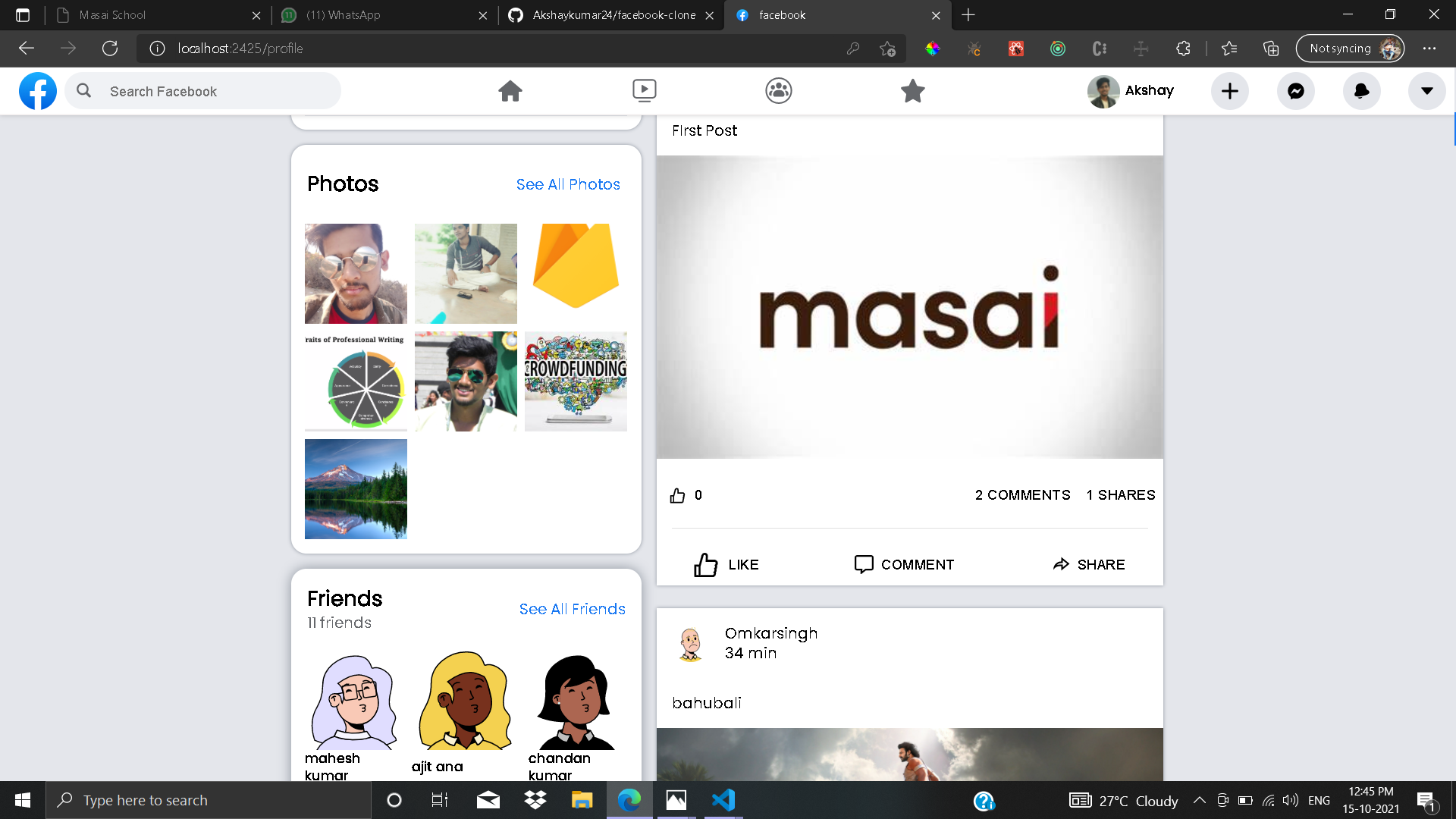Show hidden system tray icons

(1199, 800)
